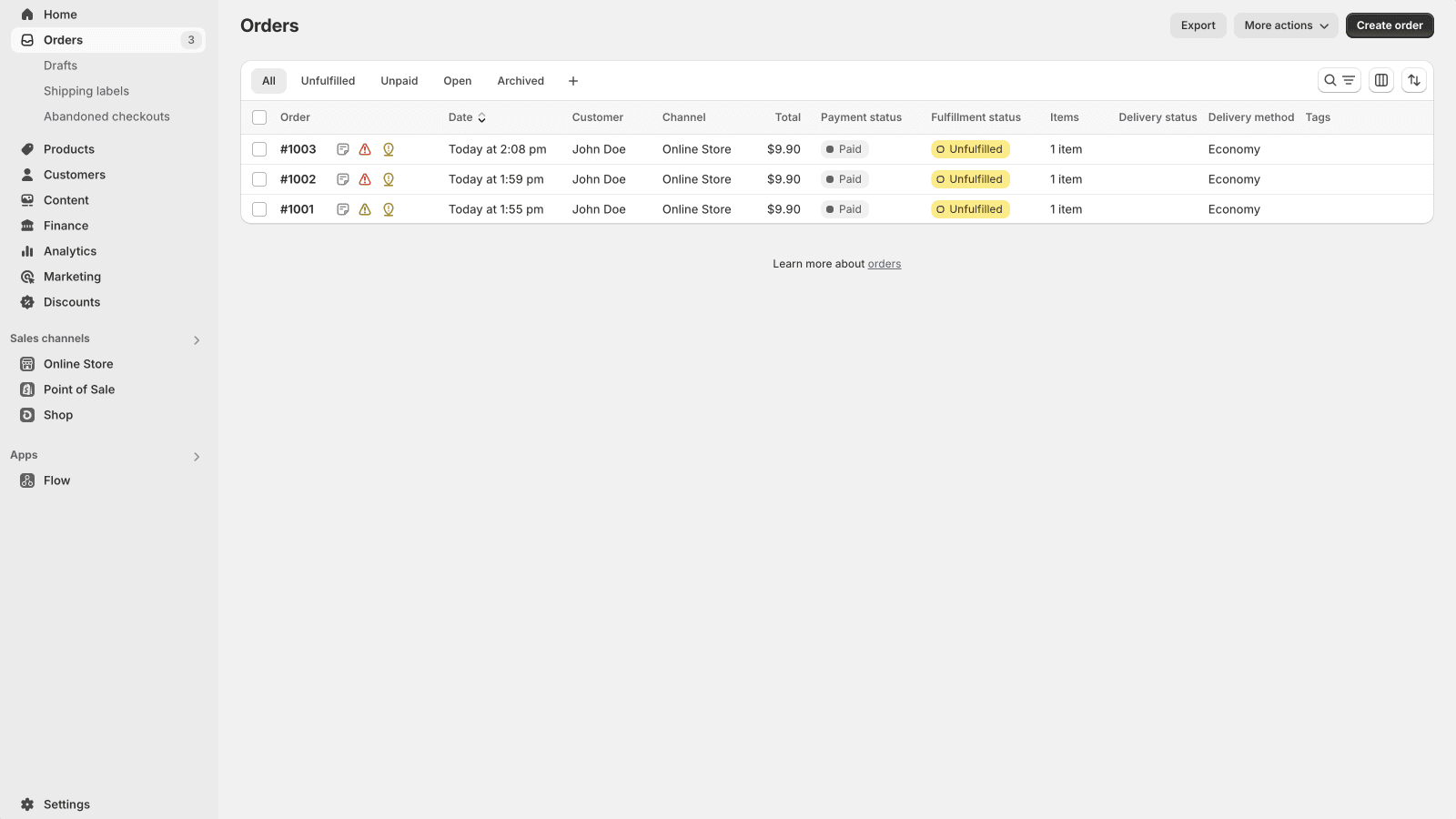Click the Create order button
Viewport: 1456px width, 819px height.
pos(1389,25)
